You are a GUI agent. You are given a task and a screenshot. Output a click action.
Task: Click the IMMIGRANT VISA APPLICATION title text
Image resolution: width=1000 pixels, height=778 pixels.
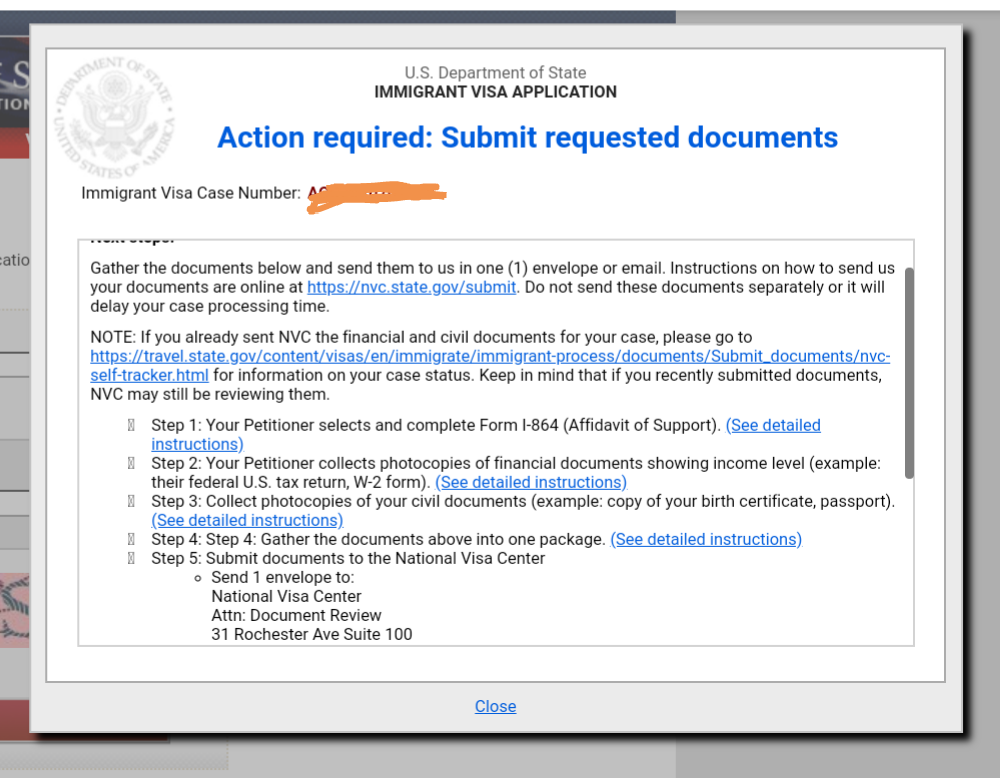(496, 92)
